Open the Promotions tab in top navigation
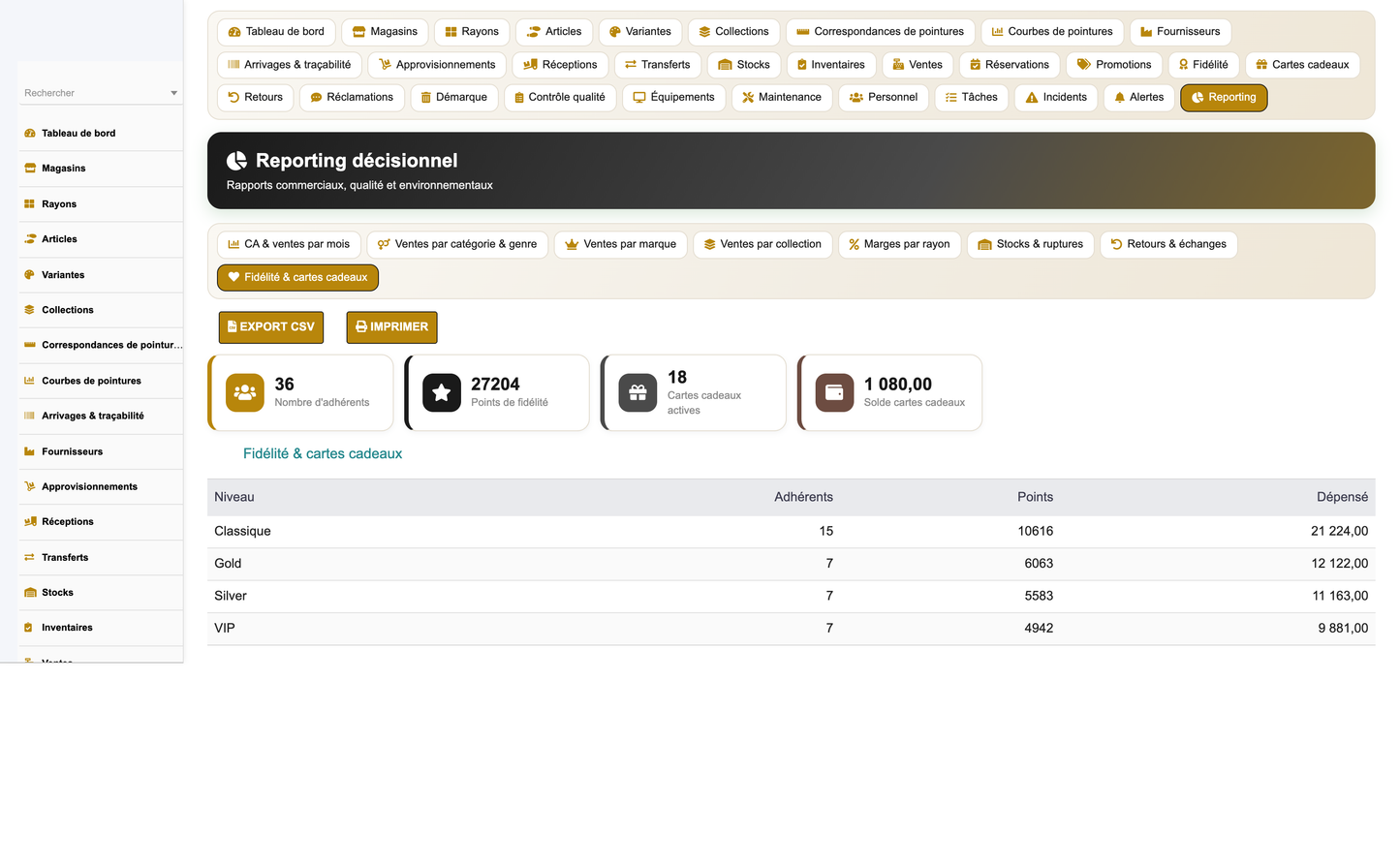The width and height of the screenshot is (1400, 866). pos(1114,65)
